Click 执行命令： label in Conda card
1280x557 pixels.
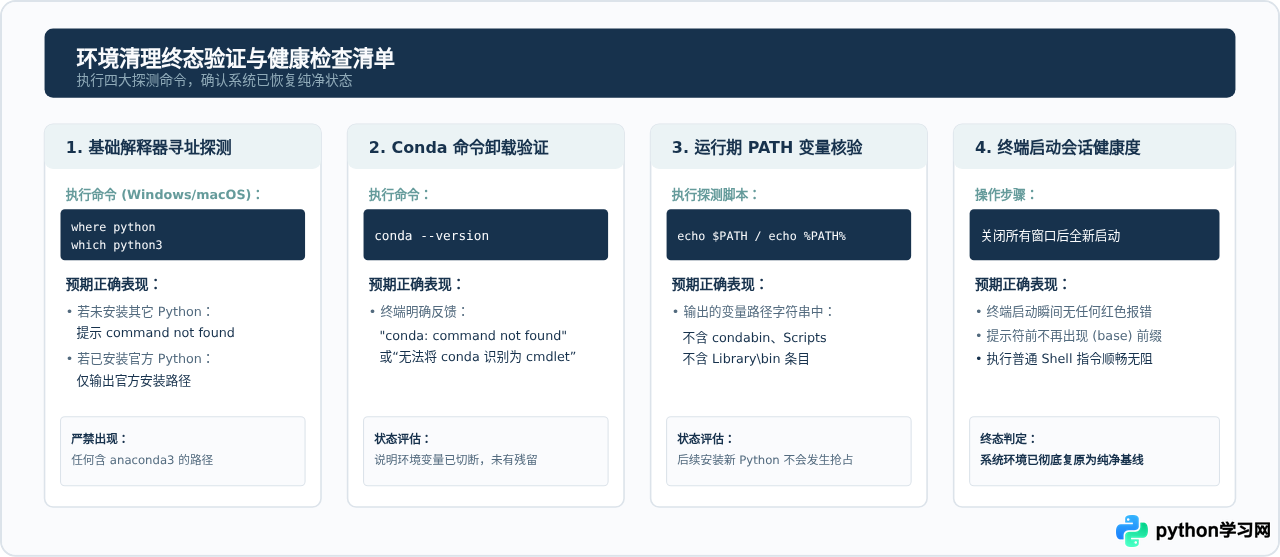coord(400,194)
